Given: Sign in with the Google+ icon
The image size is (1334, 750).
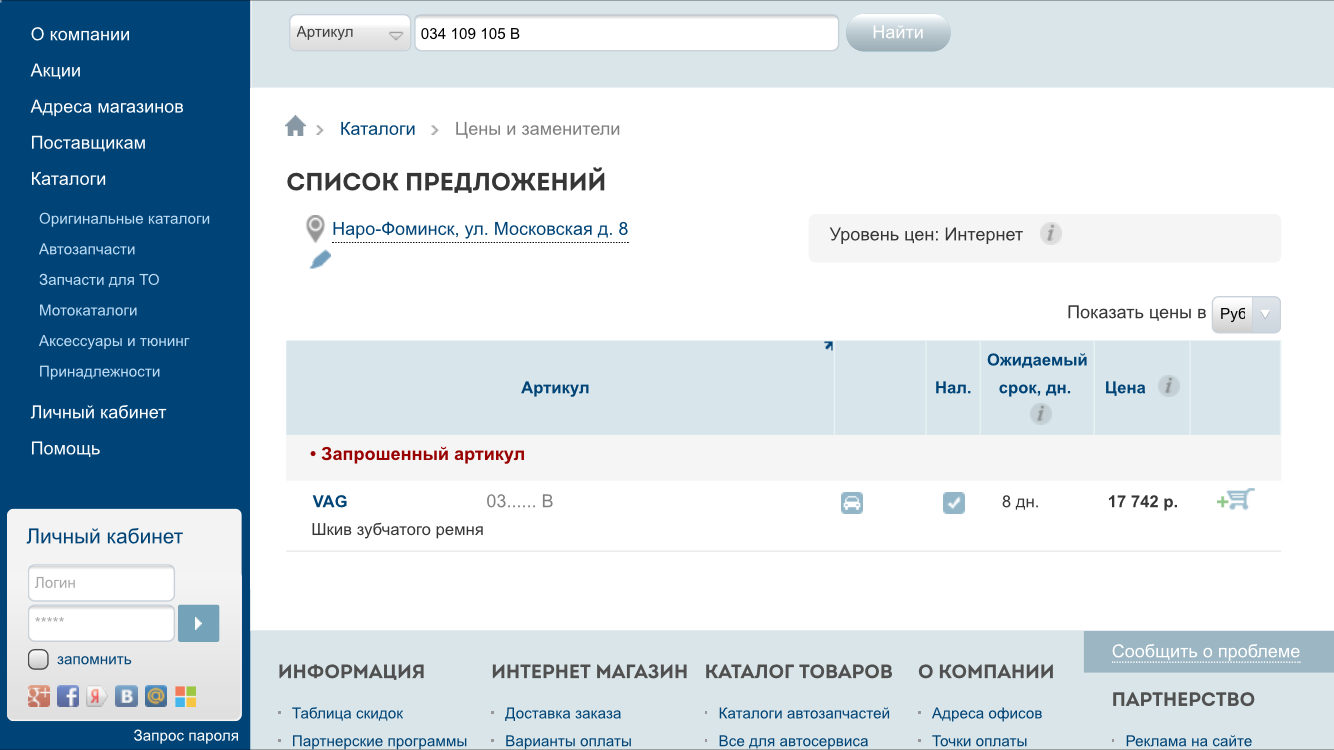Looking at the screenshot, I should [39, 696].
